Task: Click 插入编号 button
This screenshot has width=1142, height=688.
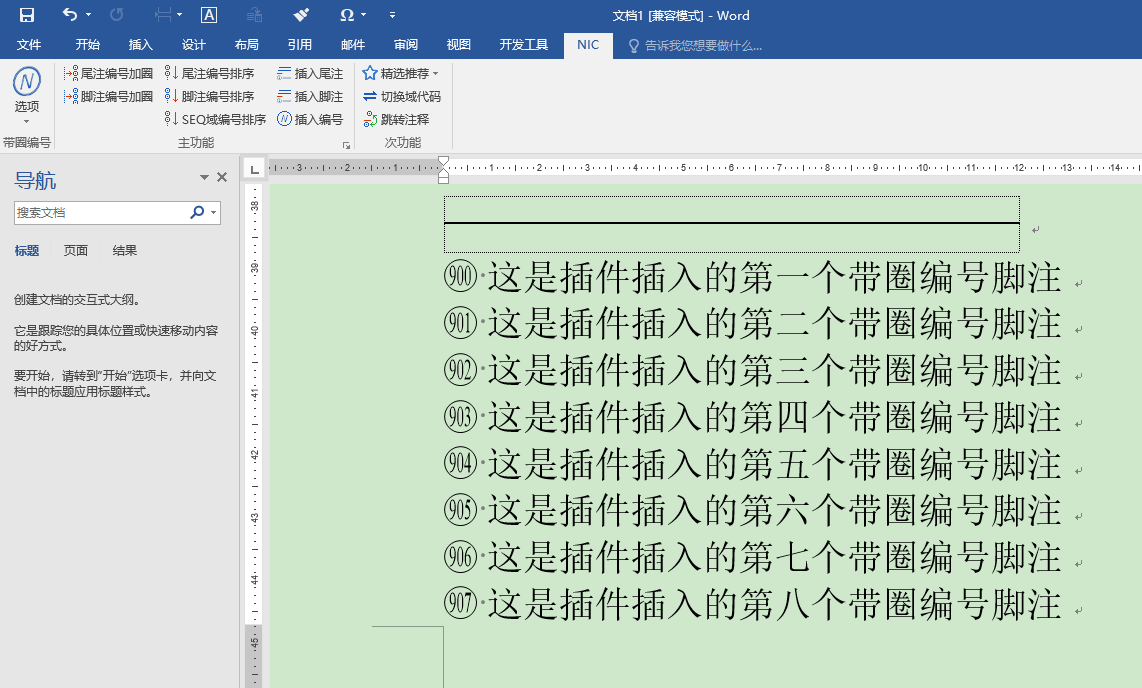Action: (x=310, y=119)
